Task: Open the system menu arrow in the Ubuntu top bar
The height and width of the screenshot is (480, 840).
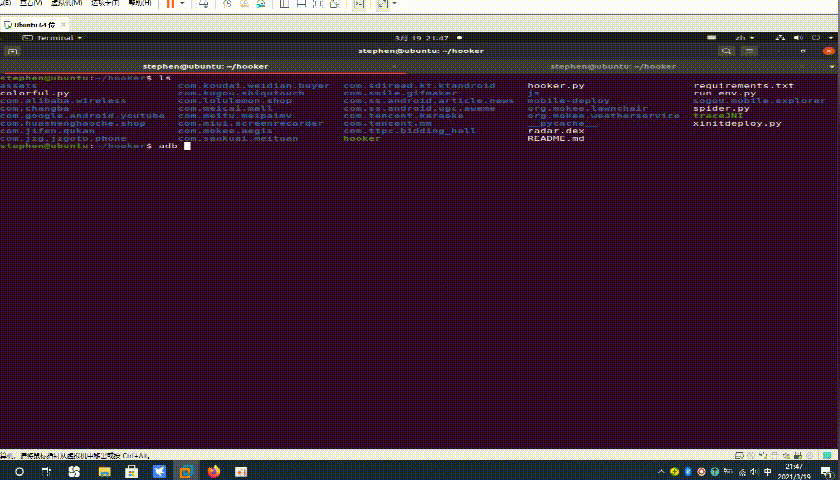Action: point(832,38)
